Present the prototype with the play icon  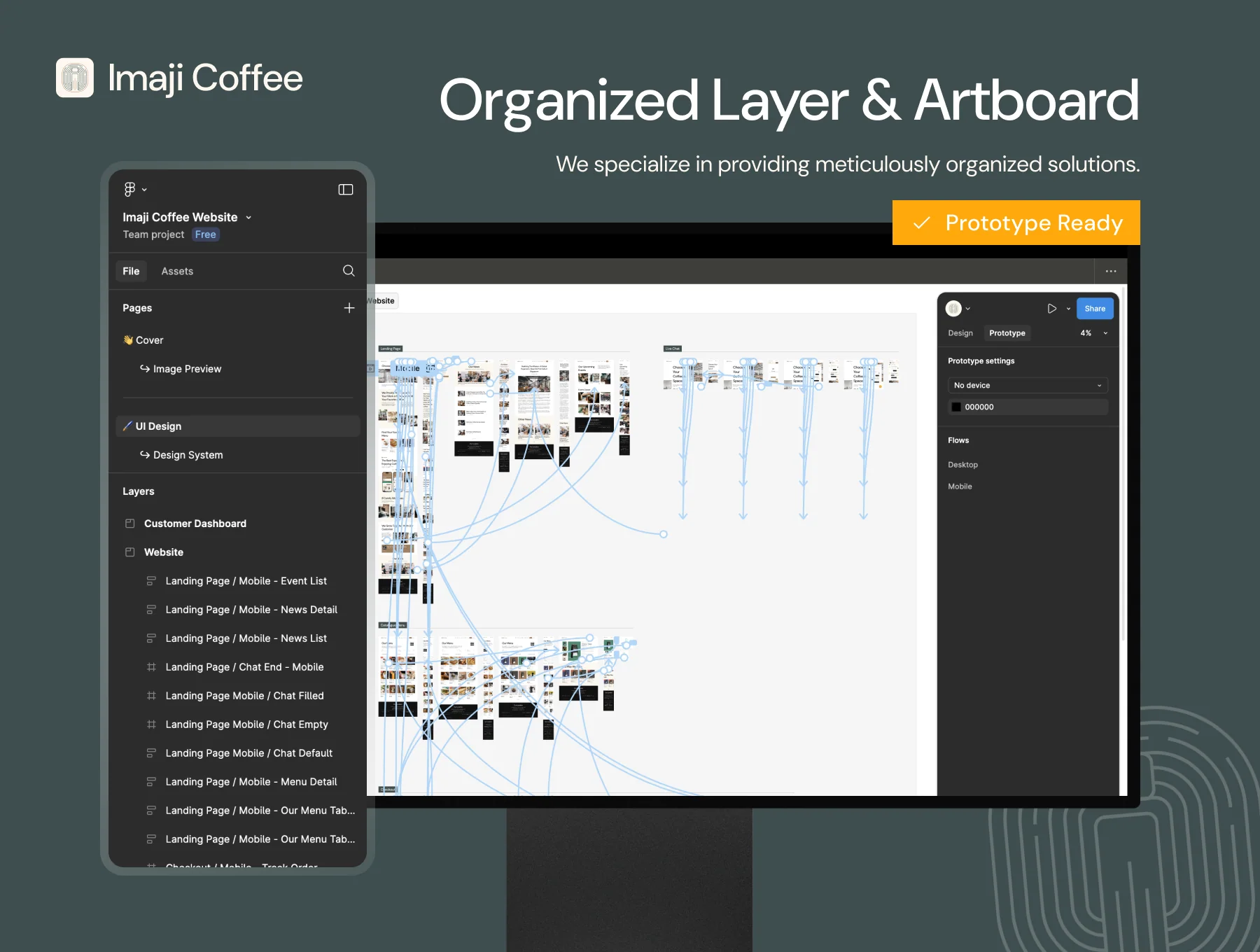click(x=1051, y=309)
